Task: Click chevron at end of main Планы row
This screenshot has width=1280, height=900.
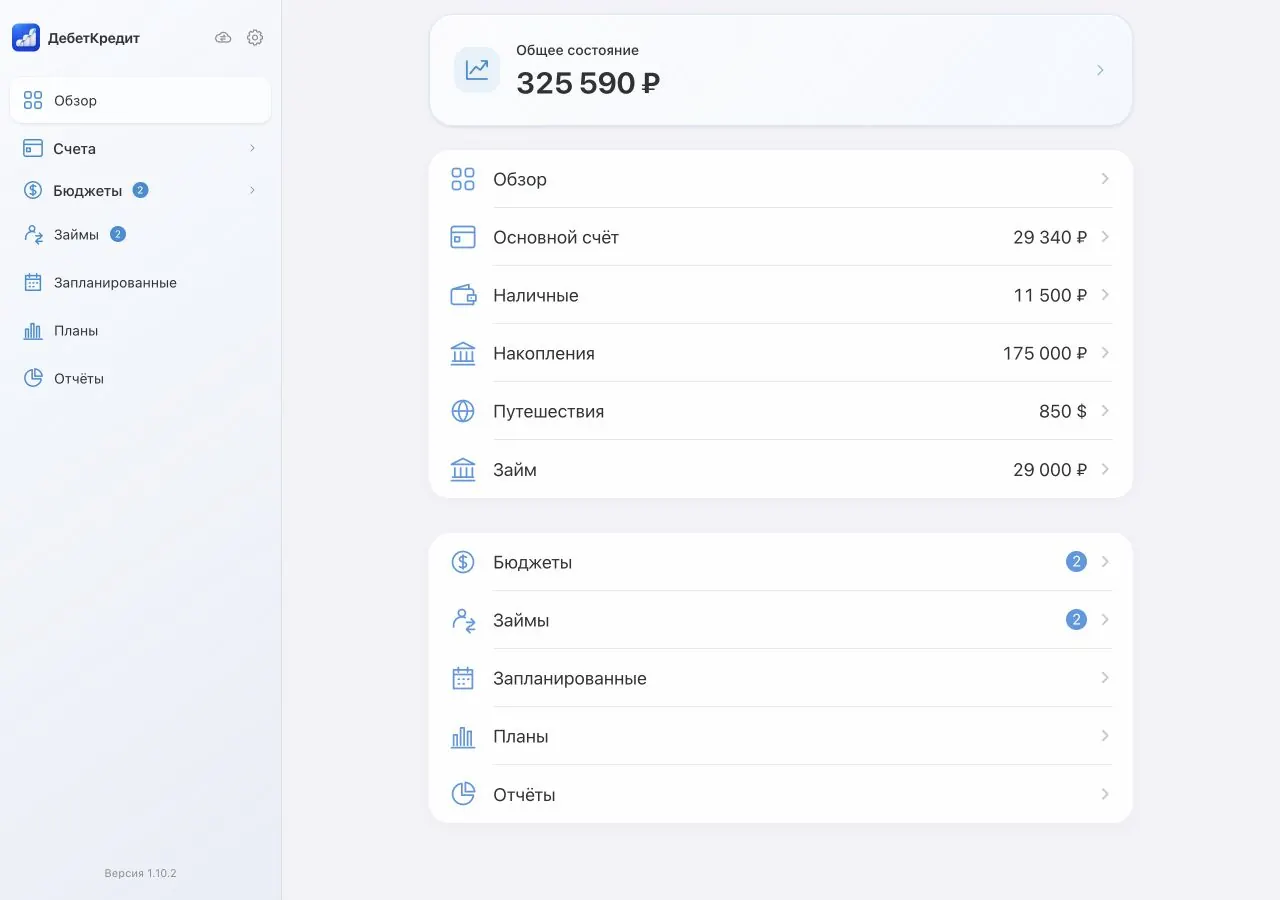Action: click(1105, 736)
